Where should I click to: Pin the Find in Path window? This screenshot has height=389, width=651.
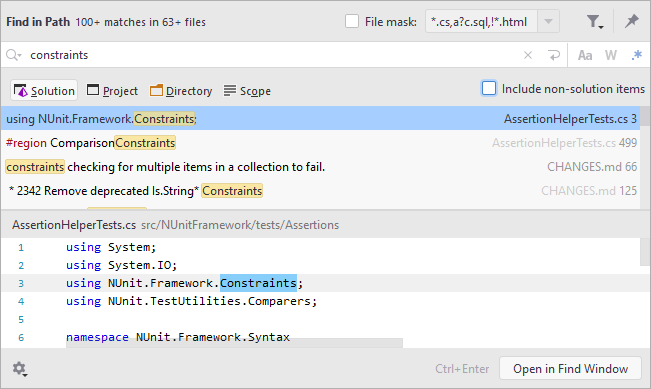point(631,21)
